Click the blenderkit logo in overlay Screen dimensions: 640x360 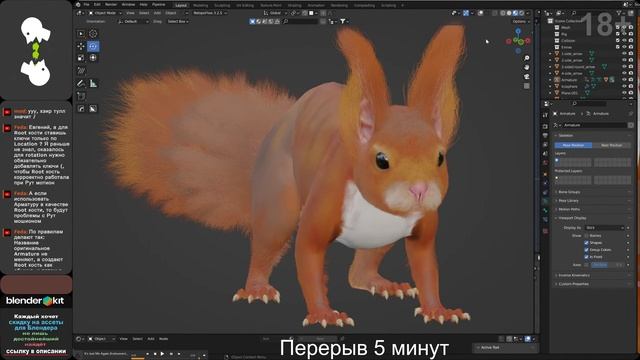(x=36, y=301)
